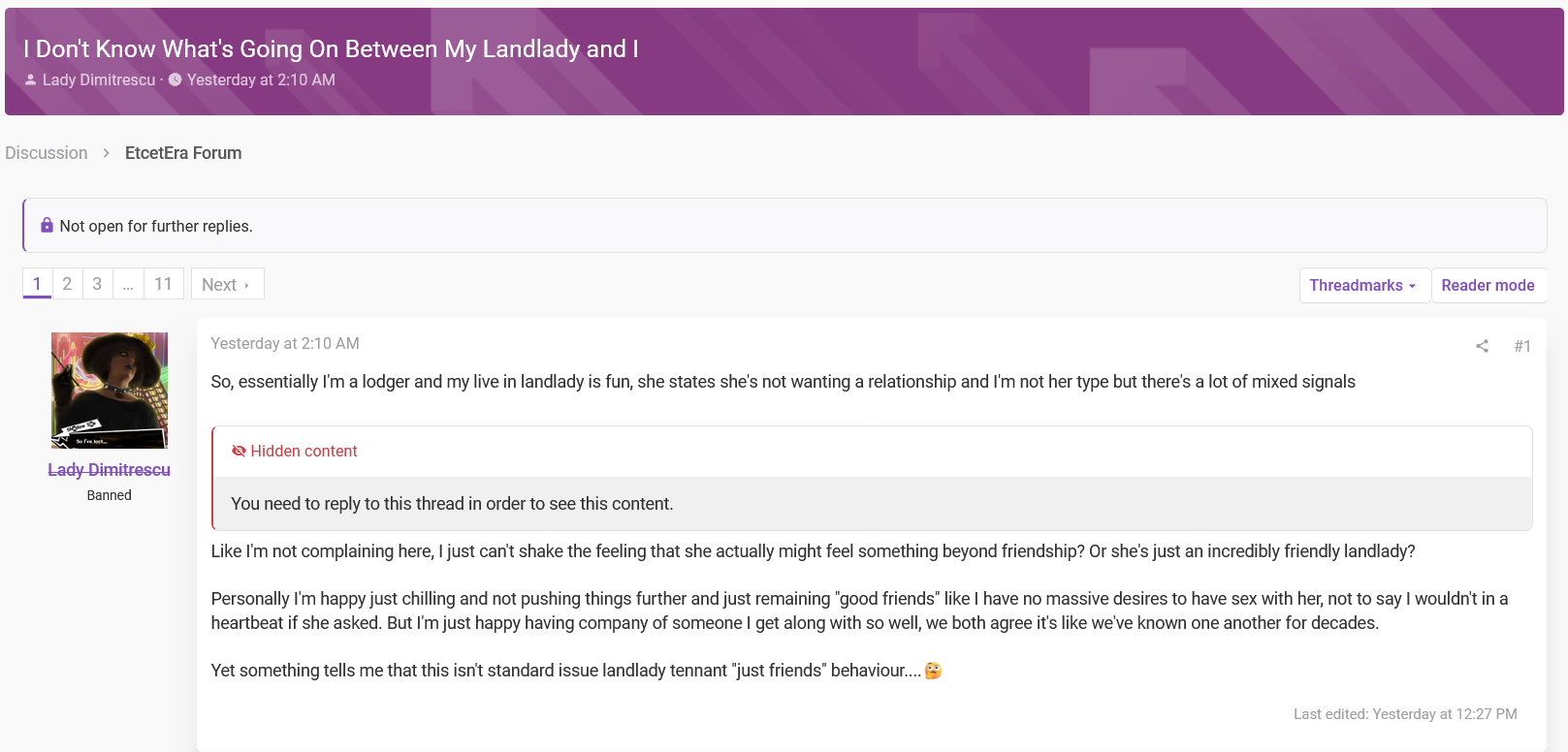This screenshot has height=752, width=1568.
Task: Jump to page 11 of the thread
Action: point(163,284)
